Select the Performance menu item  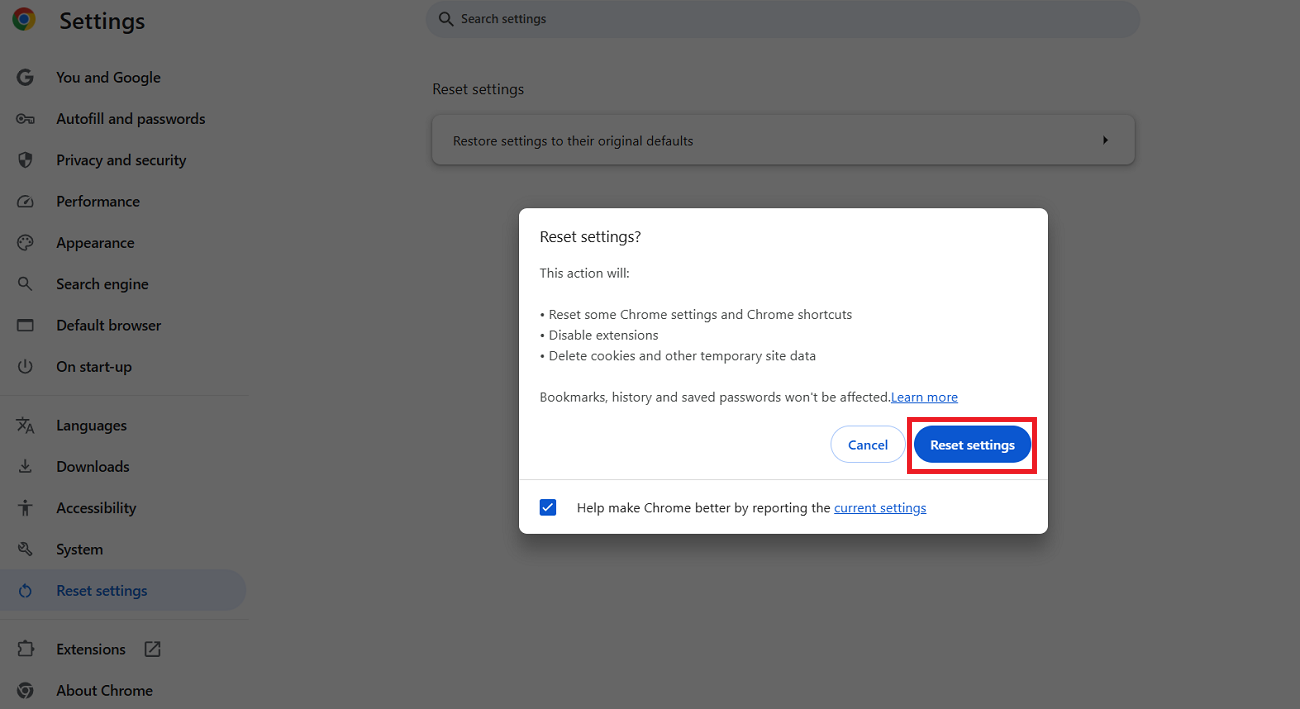[x=98, y=201]
